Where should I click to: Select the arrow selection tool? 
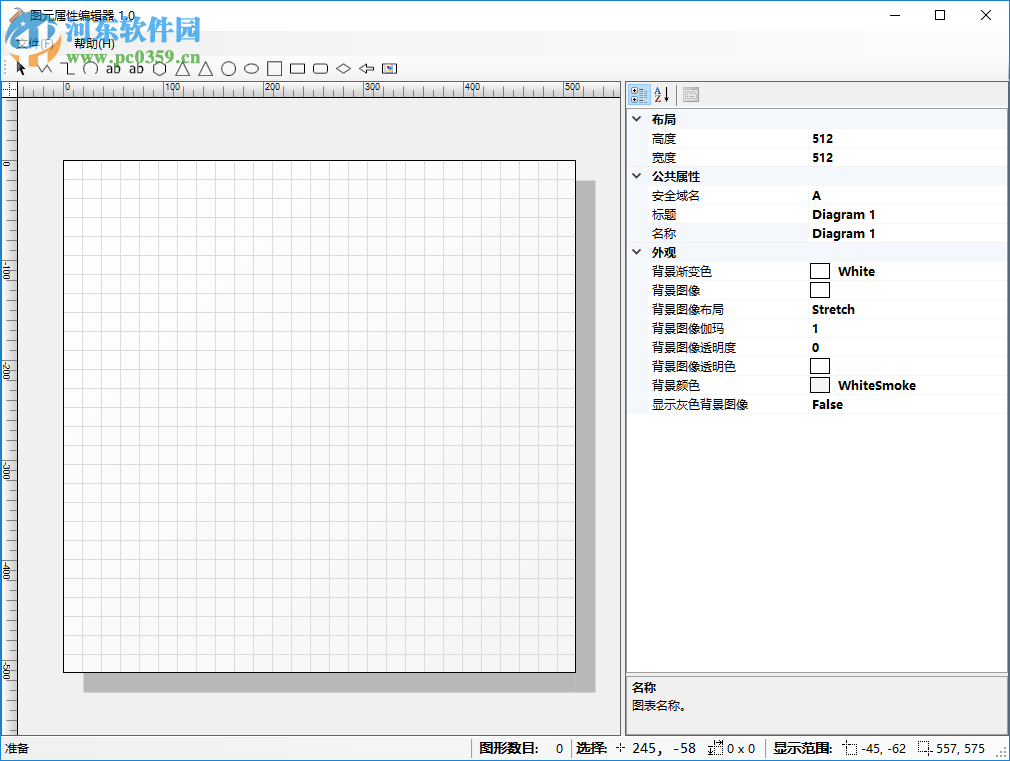tap(18, 68)
